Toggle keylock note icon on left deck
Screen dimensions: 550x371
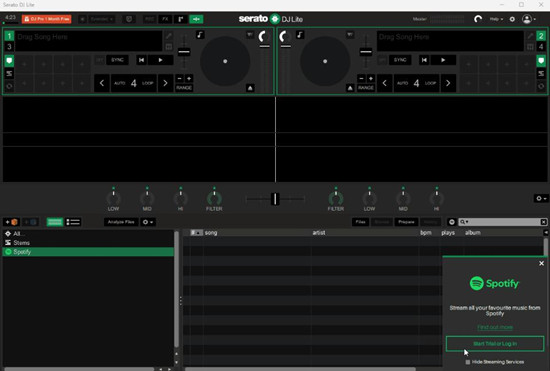coord(200,35)
